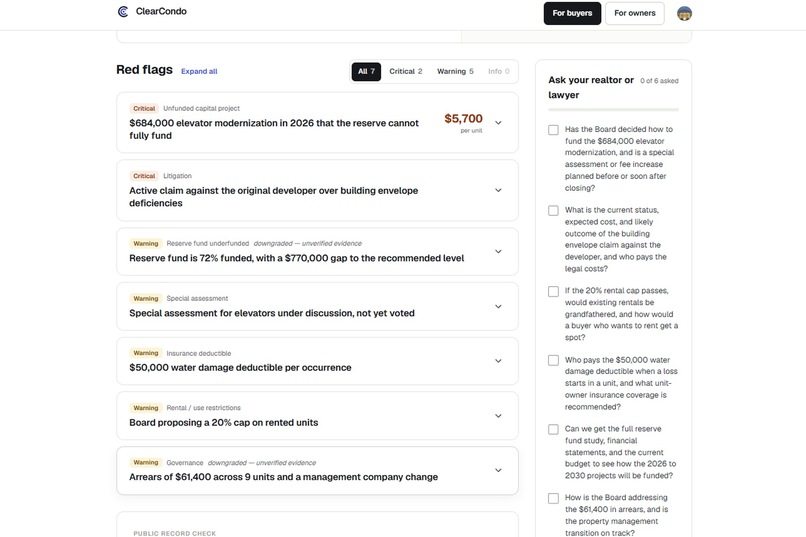Image resolution: width=806 pixels, height=537 pixels.
Task: Open the Board proposing 20% cap title
Action: point(224,422)
